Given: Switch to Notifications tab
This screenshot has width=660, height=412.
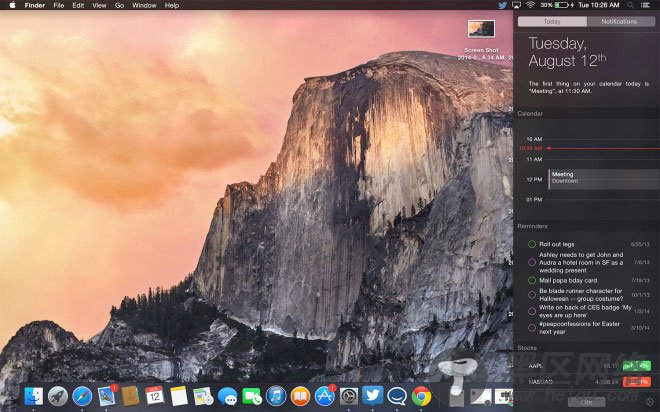Looking at the screenshot, I should tap(620, 21).
